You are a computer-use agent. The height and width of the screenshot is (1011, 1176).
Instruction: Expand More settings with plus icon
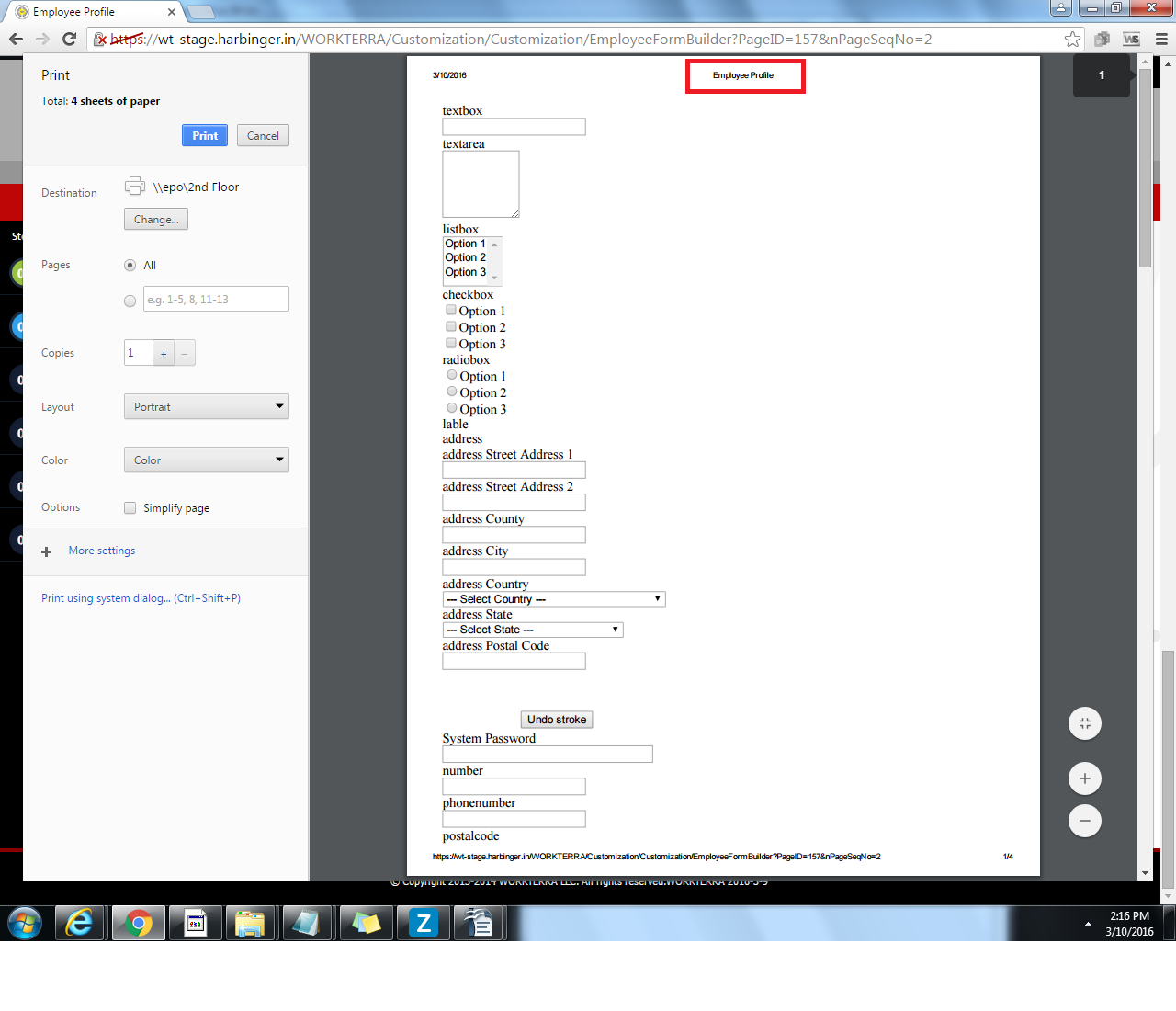point(47,551)
